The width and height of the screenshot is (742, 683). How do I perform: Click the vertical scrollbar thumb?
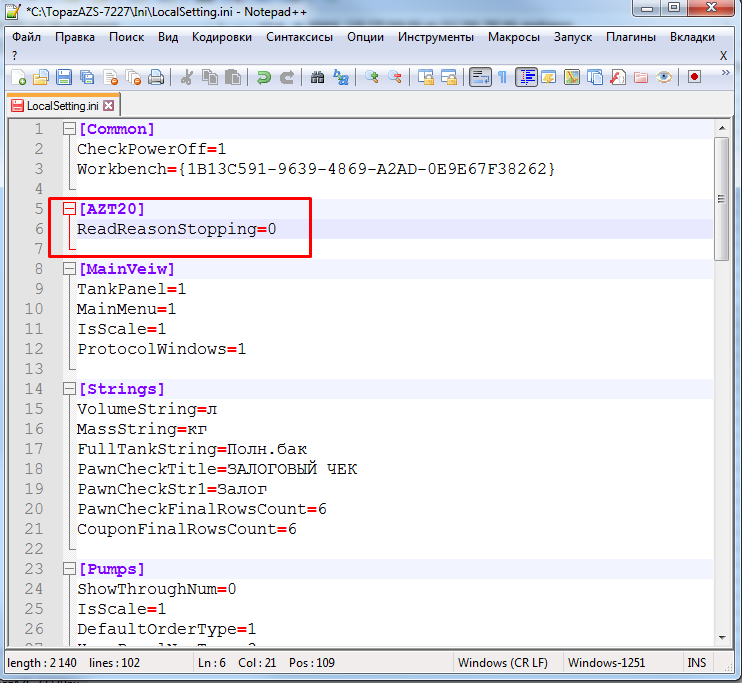tap(722, 199)
